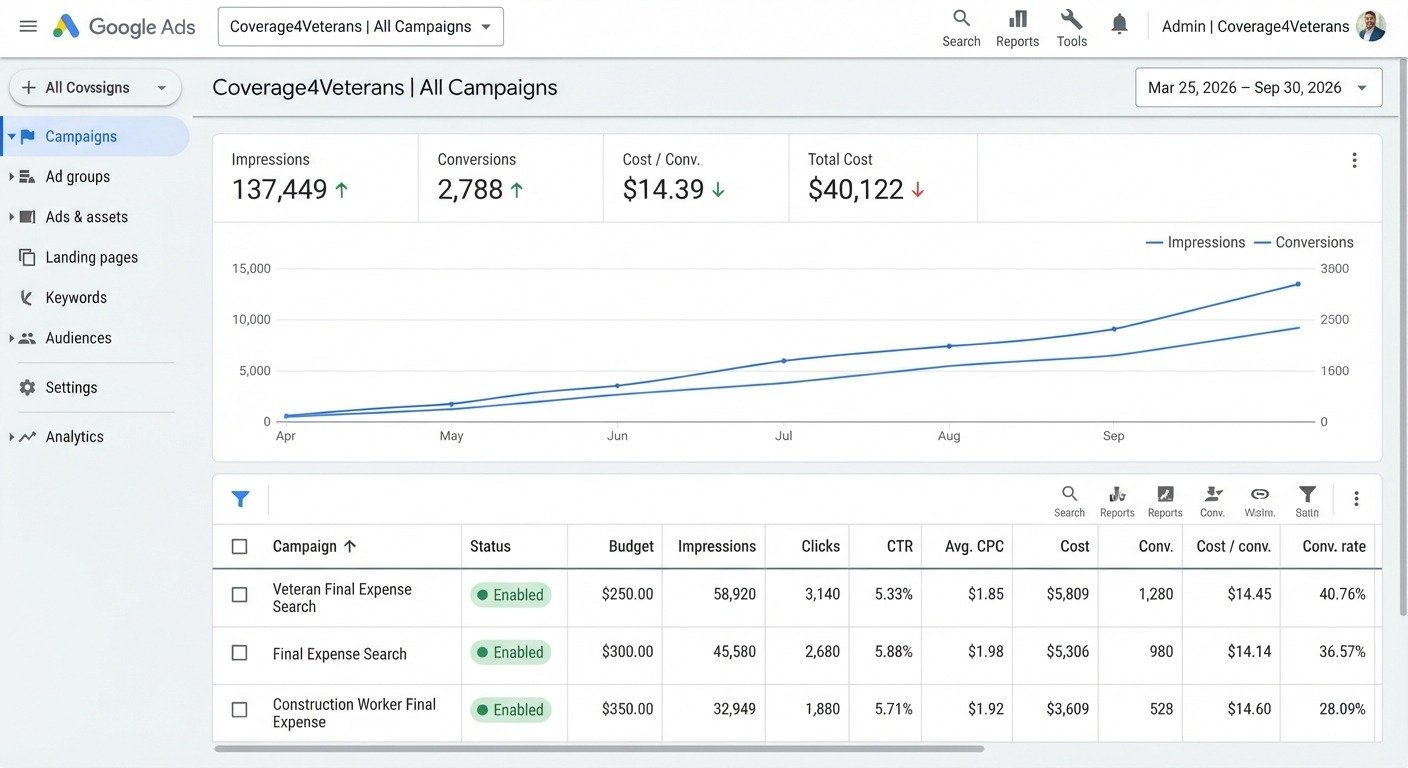This screenshot has width=1408, height=768.
Task: Open the Coverage4Veterans account selector dropdown
Action: click(361, 27)
